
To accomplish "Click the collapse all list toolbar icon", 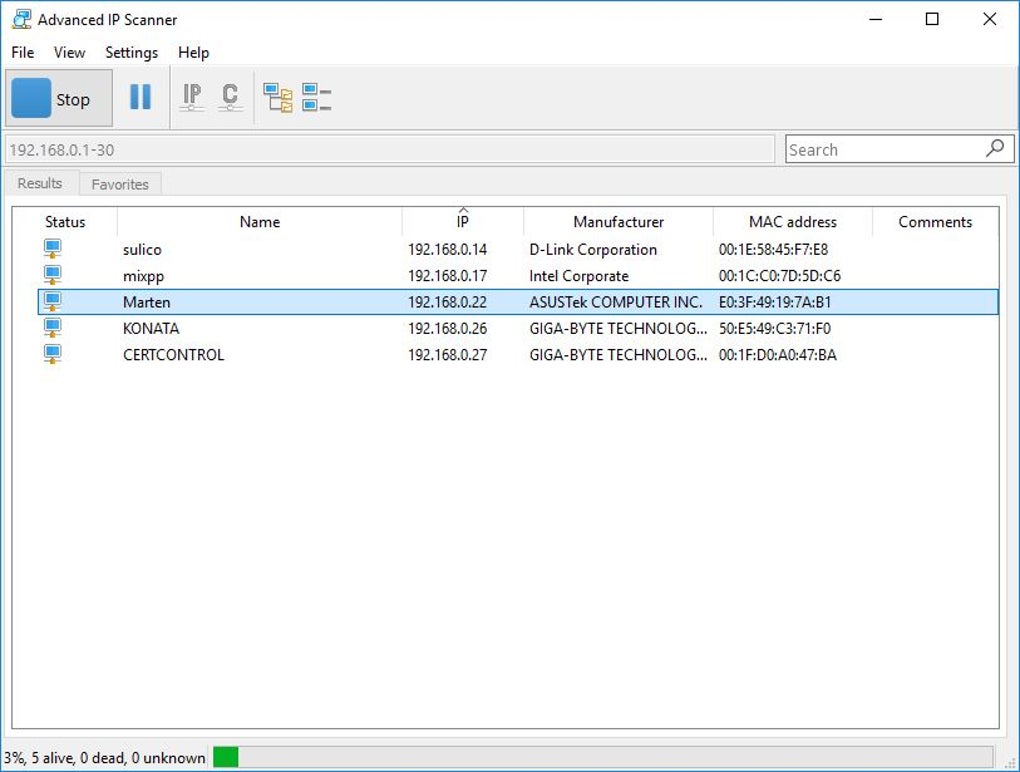I will click(317, 98).
